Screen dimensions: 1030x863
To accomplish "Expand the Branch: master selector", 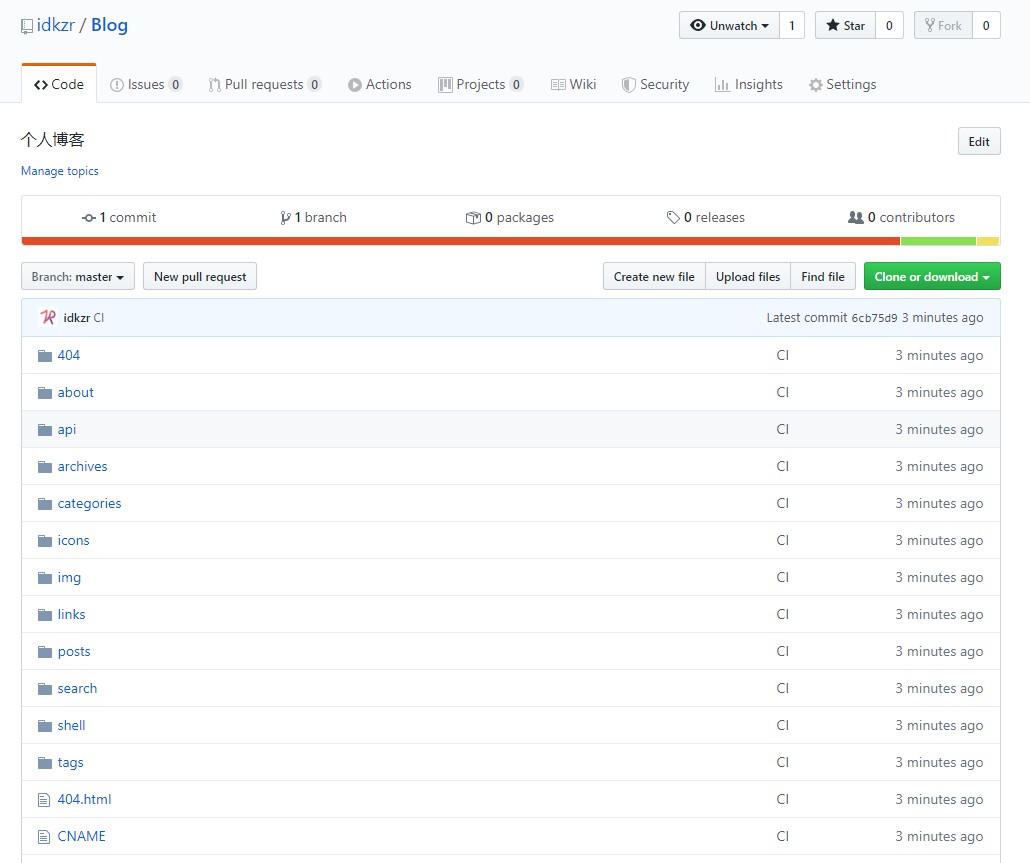I will [x=78, y=277].
